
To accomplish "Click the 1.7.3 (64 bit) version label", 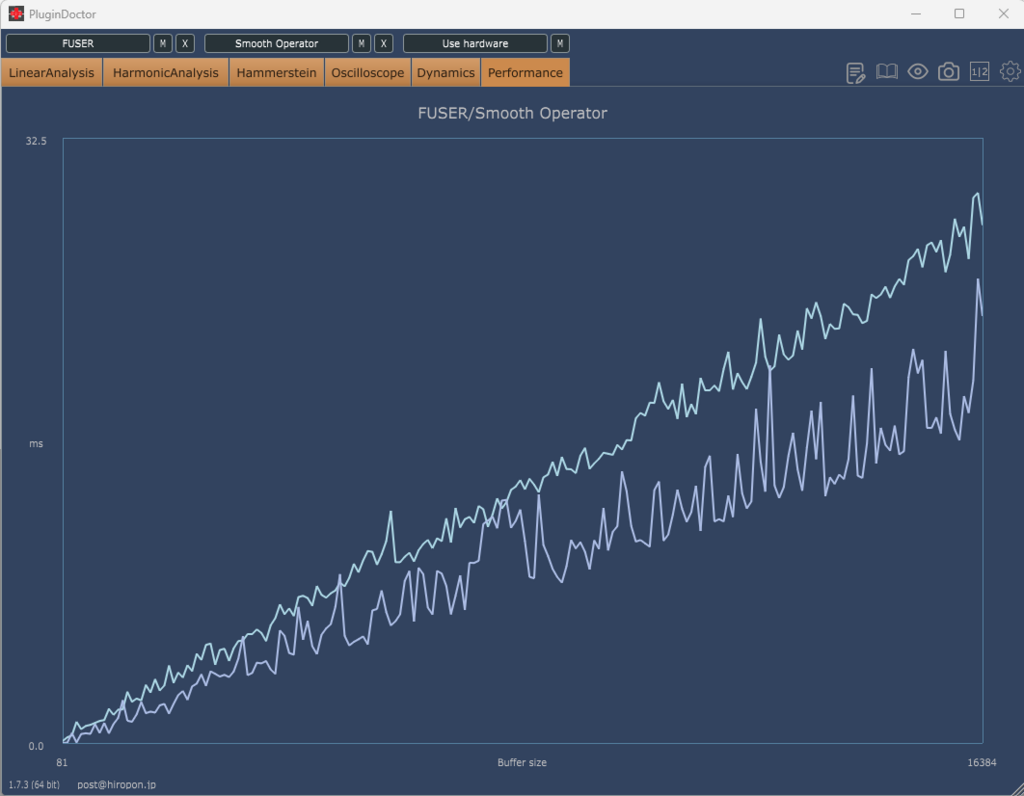I will [34, 784].
